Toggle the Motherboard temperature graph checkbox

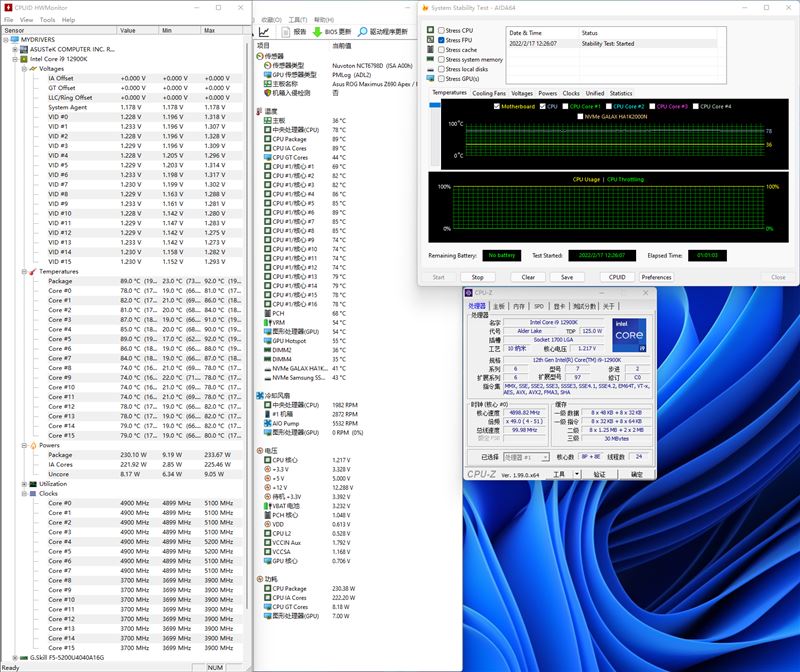(495, 106)
